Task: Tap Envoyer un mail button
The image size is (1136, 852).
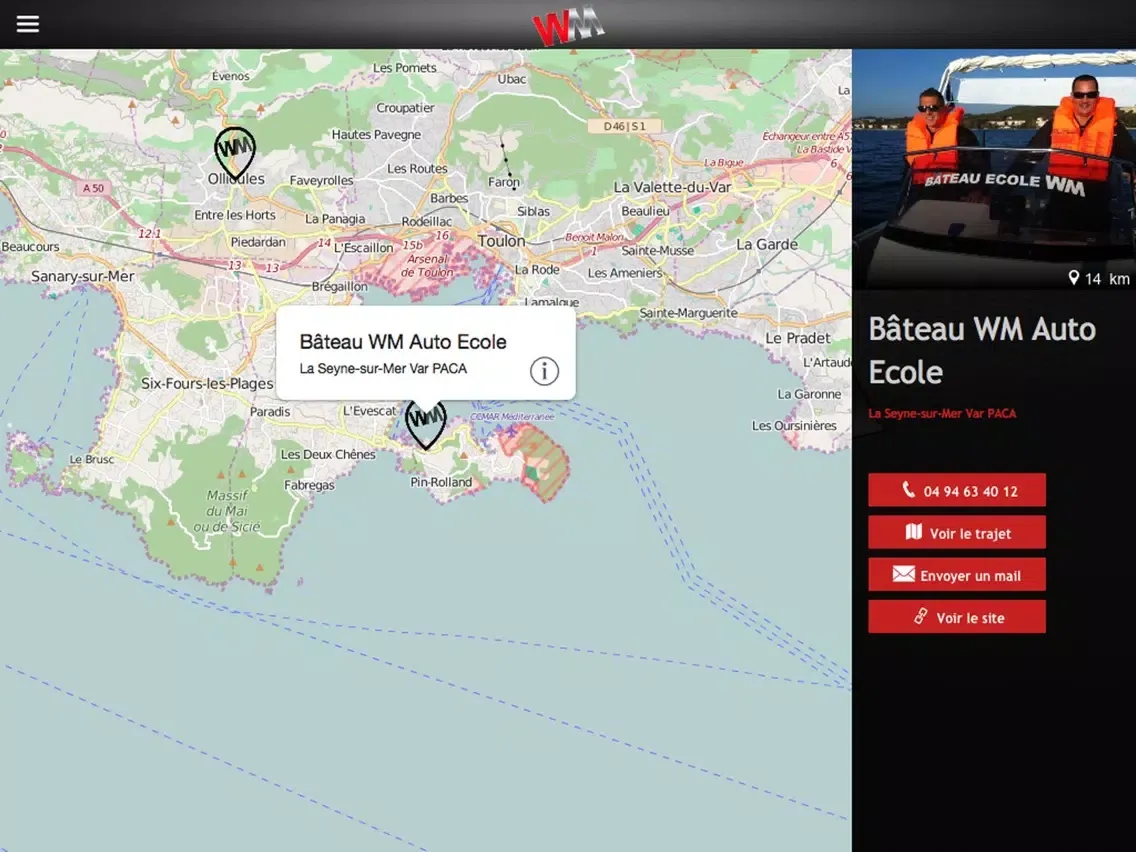Action: 956,575
